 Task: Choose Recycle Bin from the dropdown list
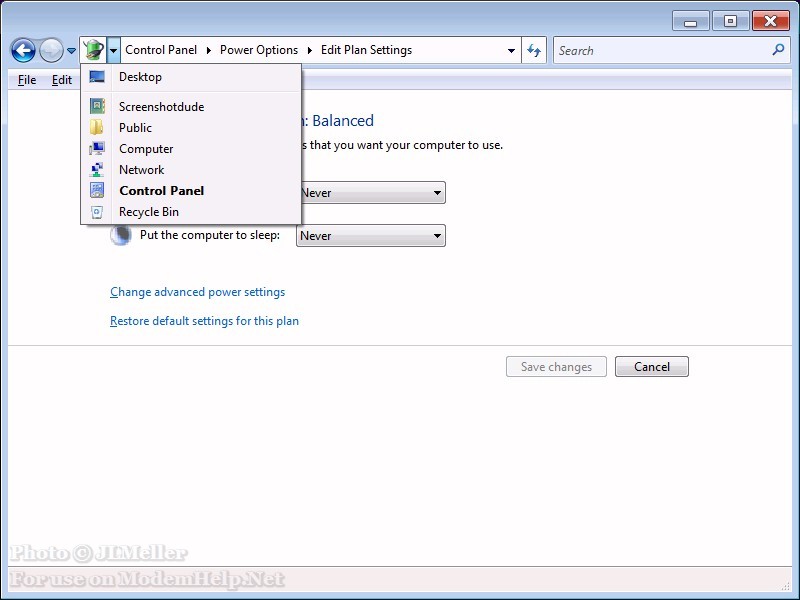[191, 212]
